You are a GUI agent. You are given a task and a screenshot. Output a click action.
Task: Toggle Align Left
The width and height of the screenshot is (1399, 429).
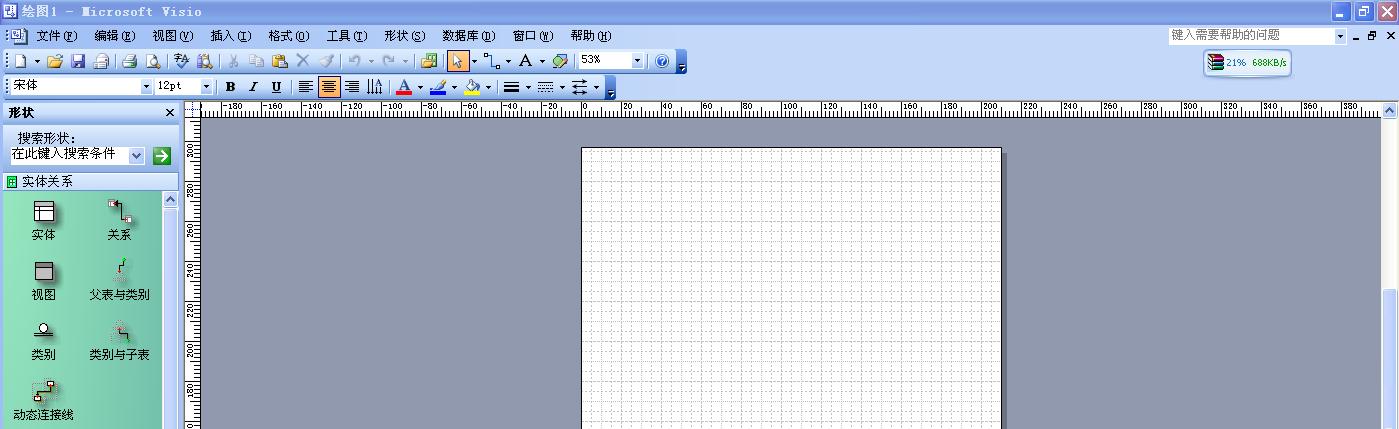(x=306, y=87)
